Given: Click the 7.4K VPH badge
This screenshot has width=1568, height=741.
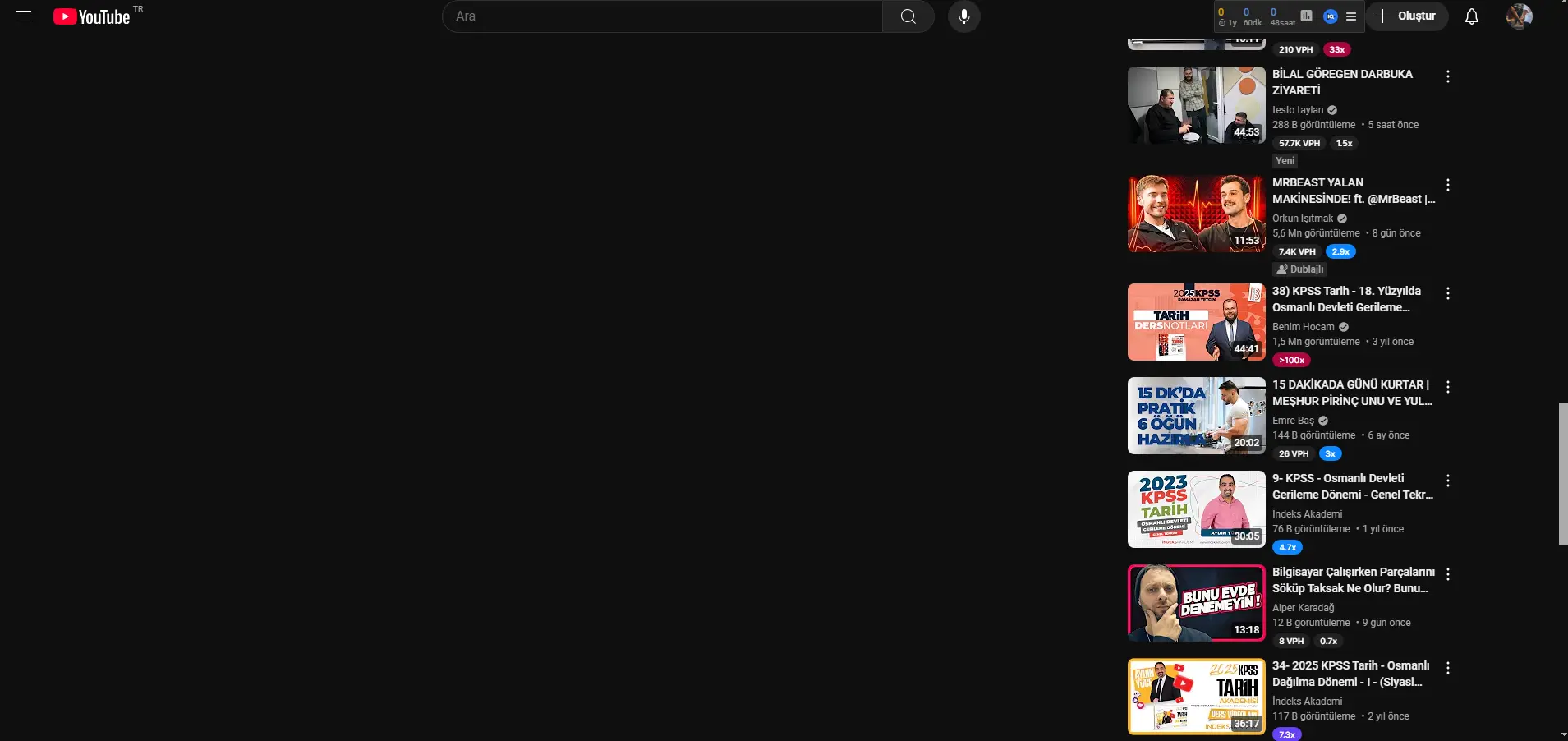Looking at the screenshot, I should point(1297,251).
